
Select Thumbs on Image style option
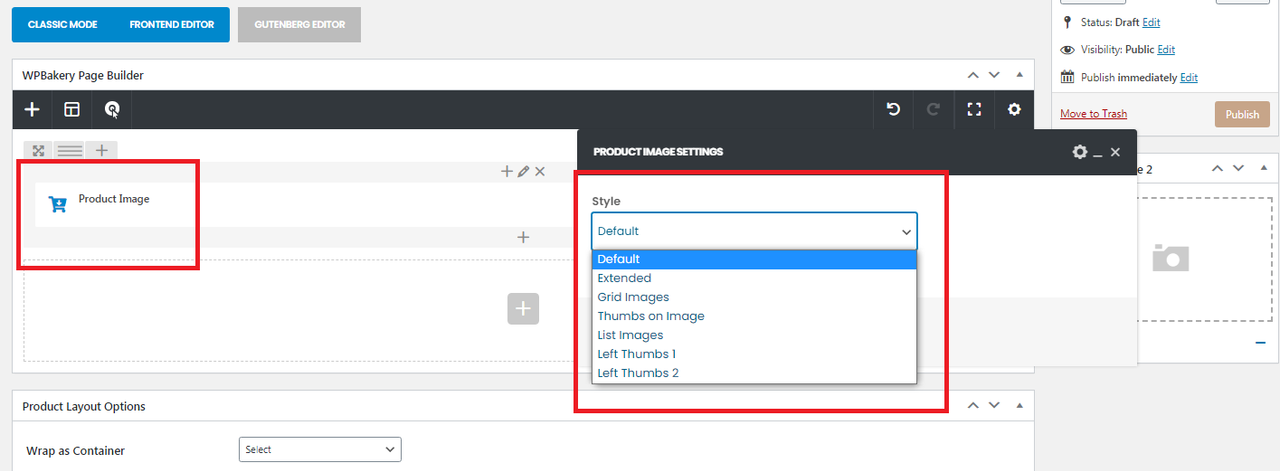coord(754,316)
